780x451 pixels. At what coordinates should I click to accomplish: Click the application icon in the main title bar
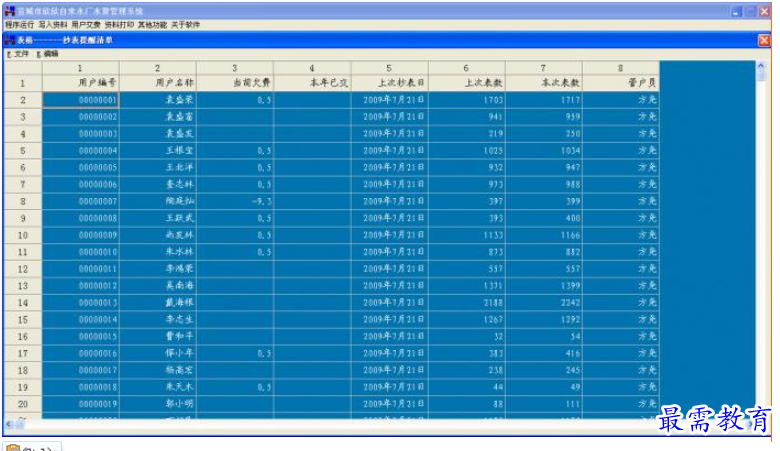(x=9, y=11)
